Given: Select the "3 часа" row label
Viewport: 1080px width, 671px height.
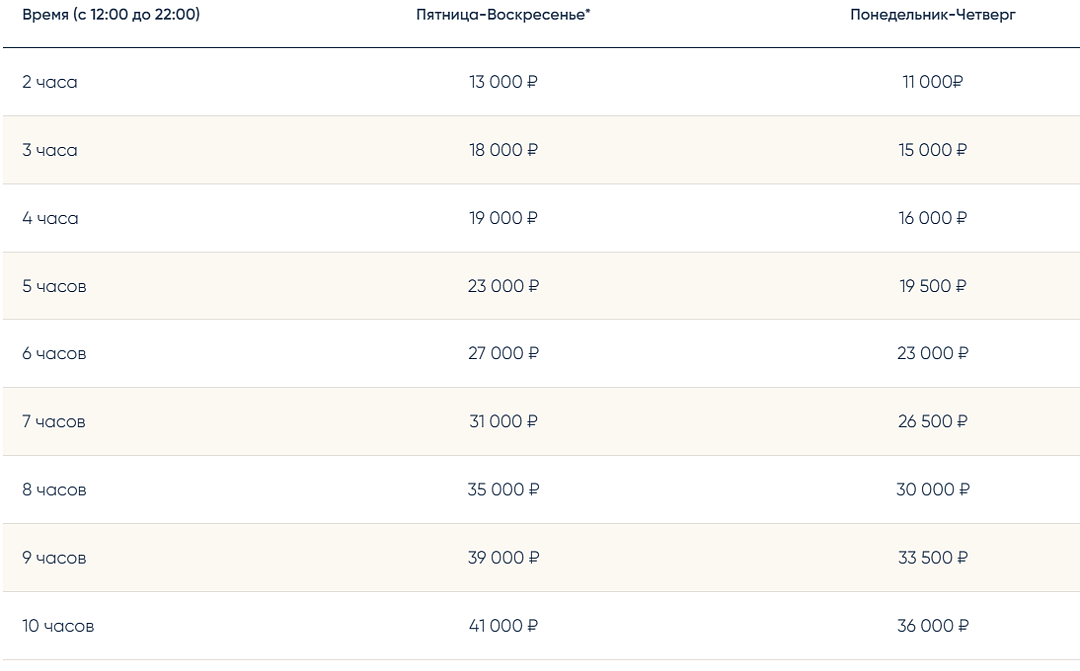Looking at the screenshot, I should (x=50, y=150).
